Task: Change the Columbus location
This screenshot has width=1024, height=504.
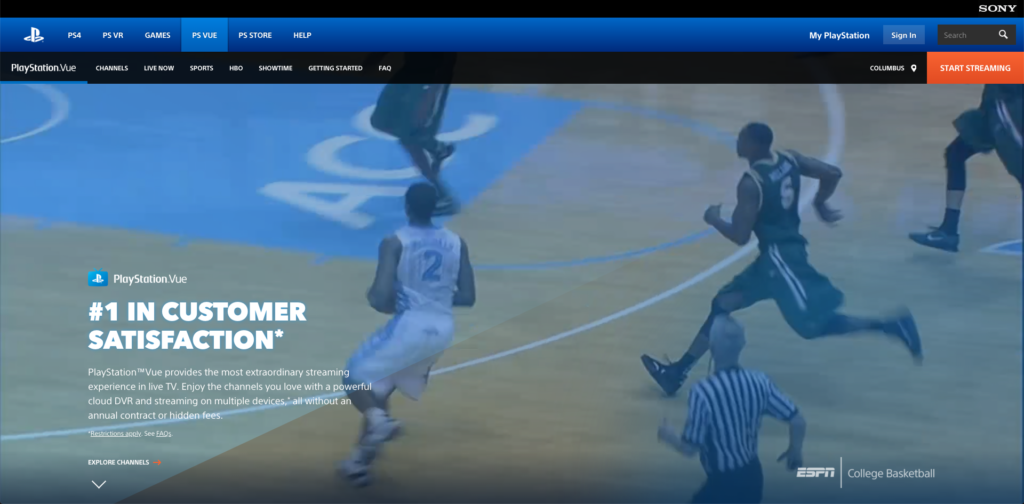Action: point(893,68)
